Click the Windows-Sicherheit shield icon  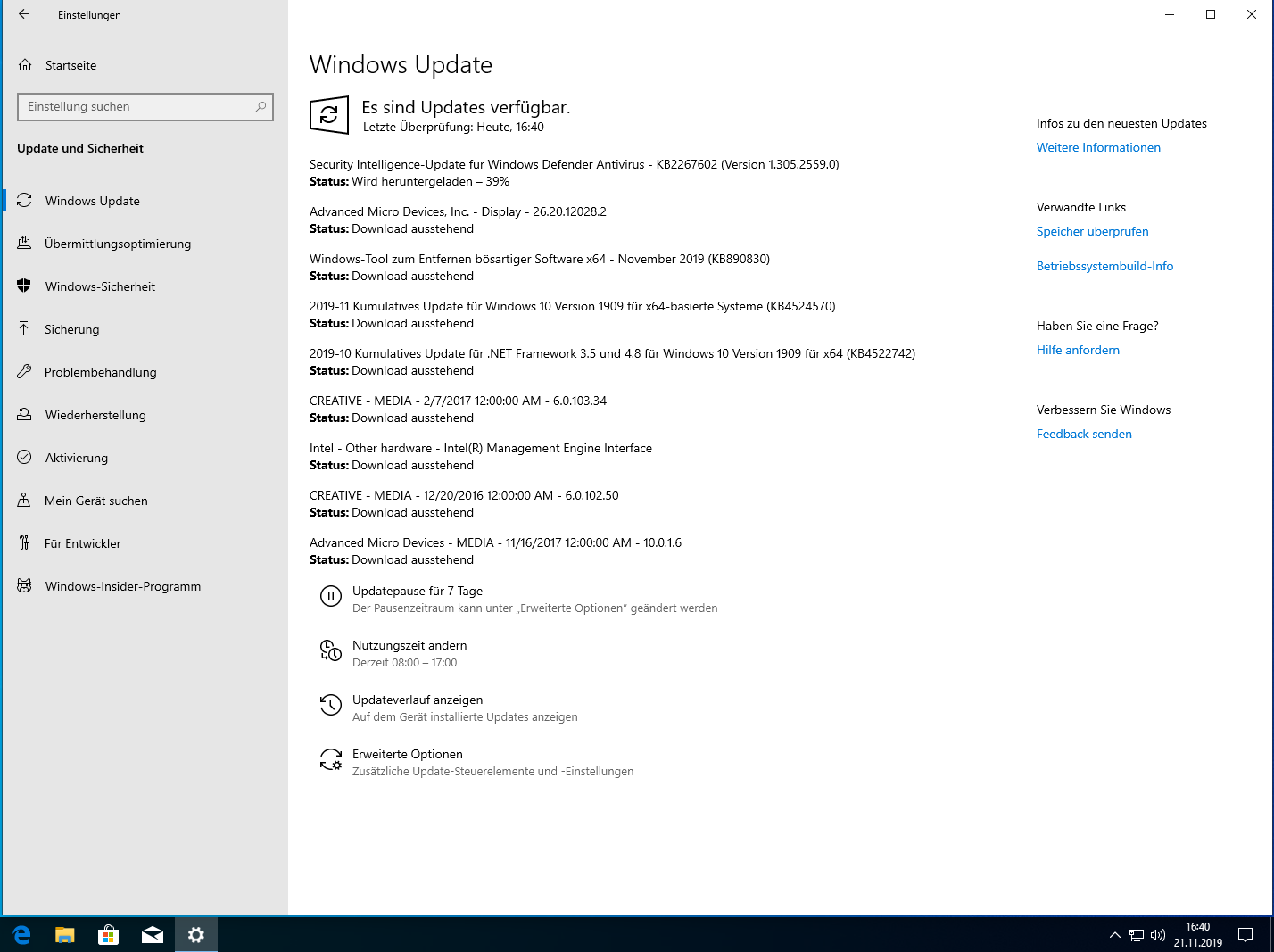pos(24,286)
